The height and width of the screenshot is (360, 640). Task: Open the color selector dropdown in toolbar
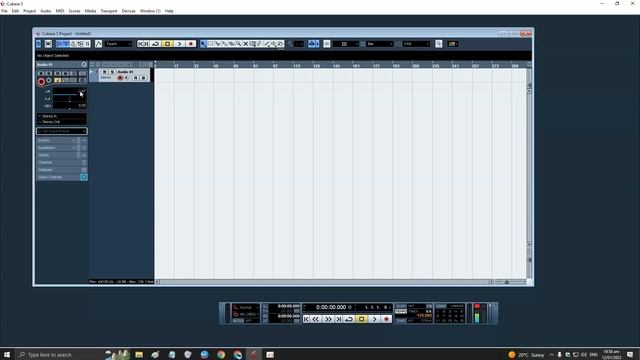[x=453, y=44]
